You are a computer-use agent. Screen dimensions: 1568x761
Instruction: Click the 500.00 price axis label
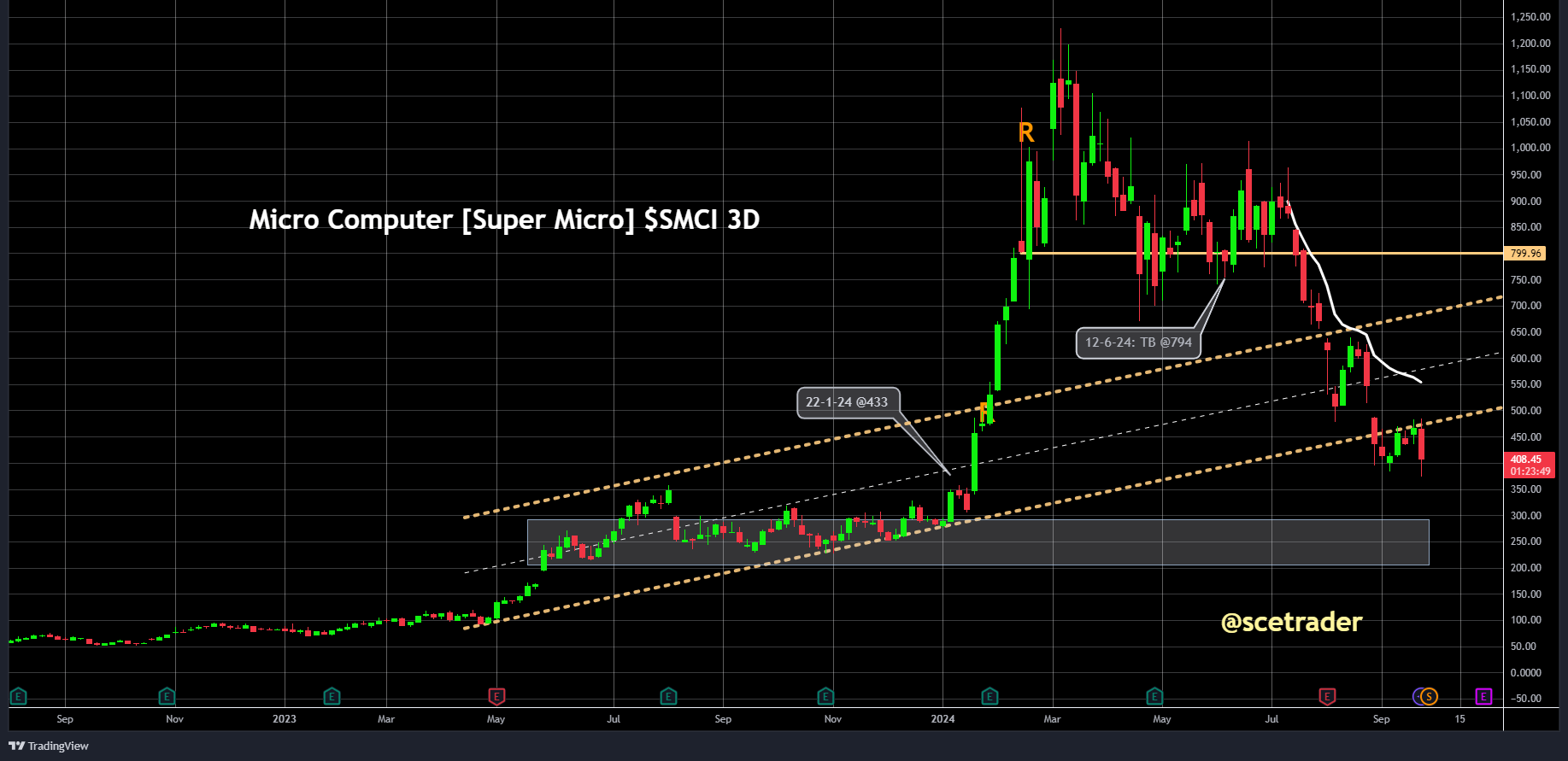coord(1526,411)
